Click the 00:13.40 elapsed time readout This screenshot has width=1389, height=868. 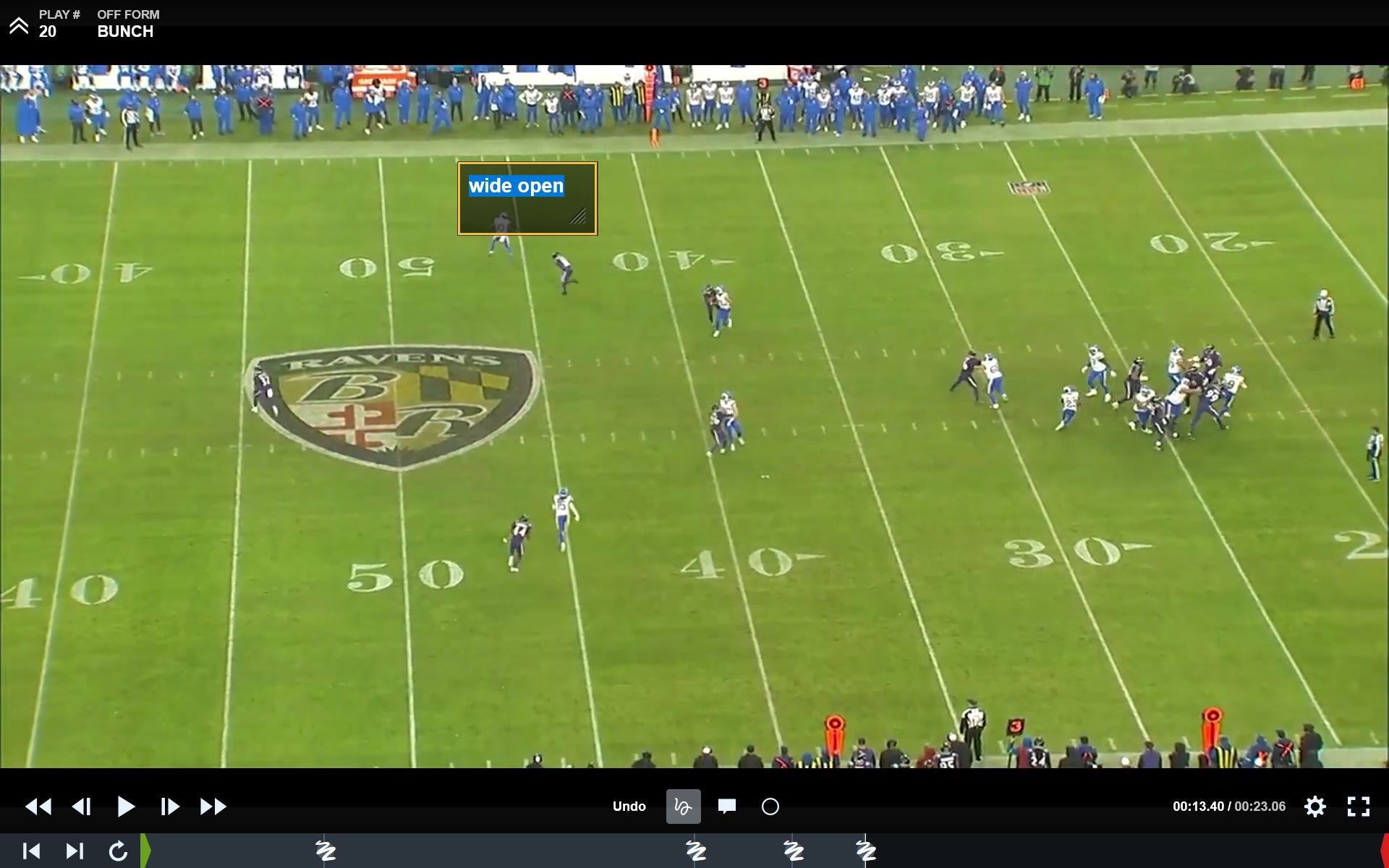point(1198,807)
